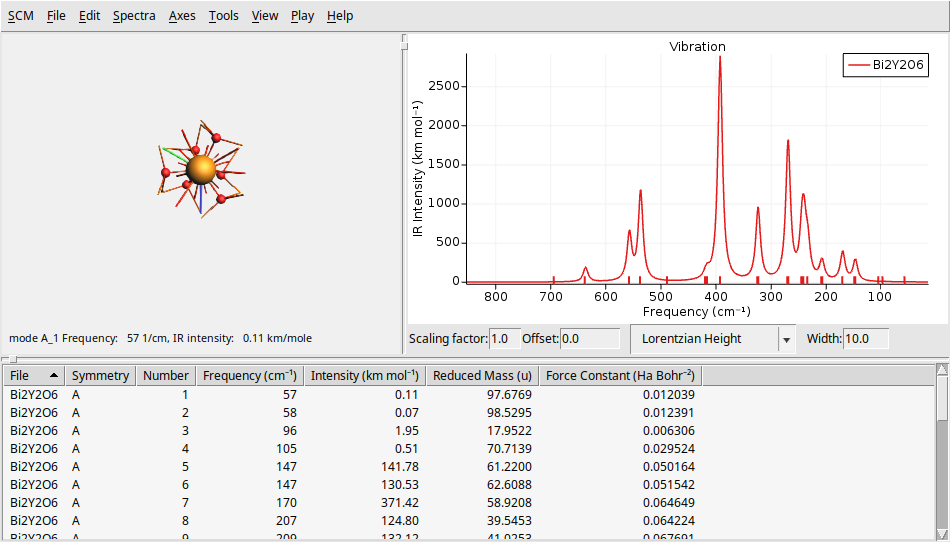Sort table by Reduced Mass column
The height and width of the screenshot is (542, 950).
[x=481, y=376]
